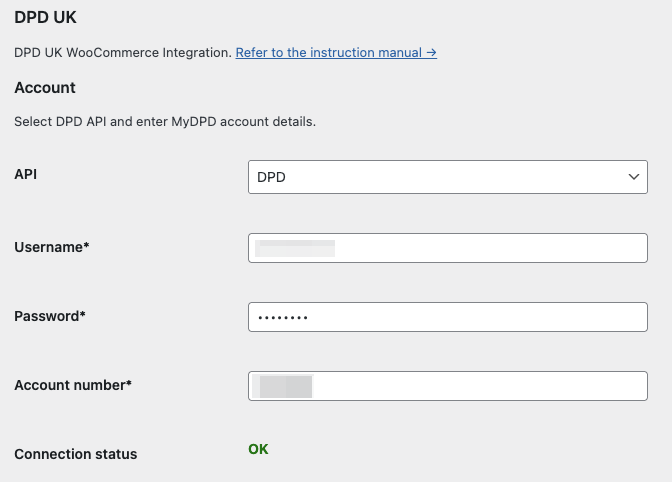Image resolution: width=672 pixels, height=482 pixels.
Task: Click the Password* label
Action: (50, 316)
